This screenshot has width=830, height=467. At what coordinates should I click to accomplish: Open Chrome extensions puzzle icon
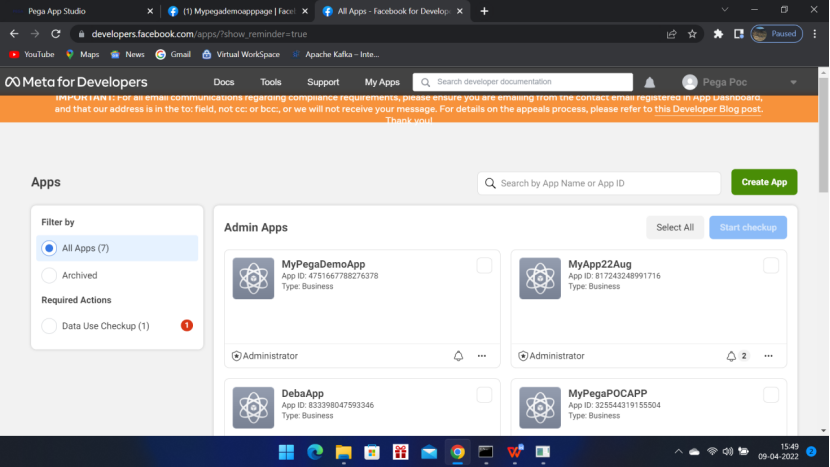point(718,34)
